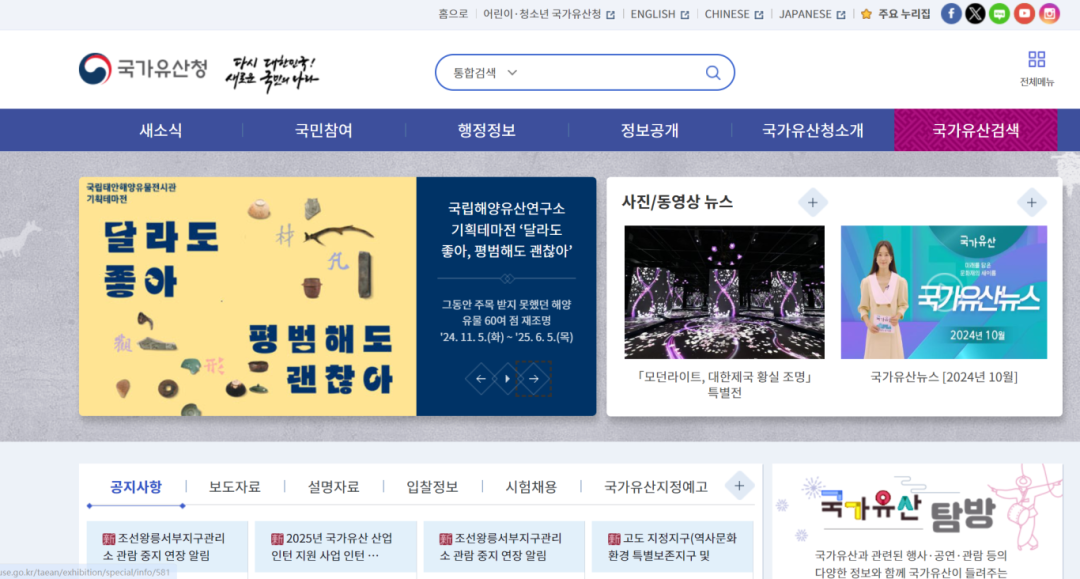Open the 국가유산뉴스 2024년 10월 video thumbnail

[x=944, y=292]
